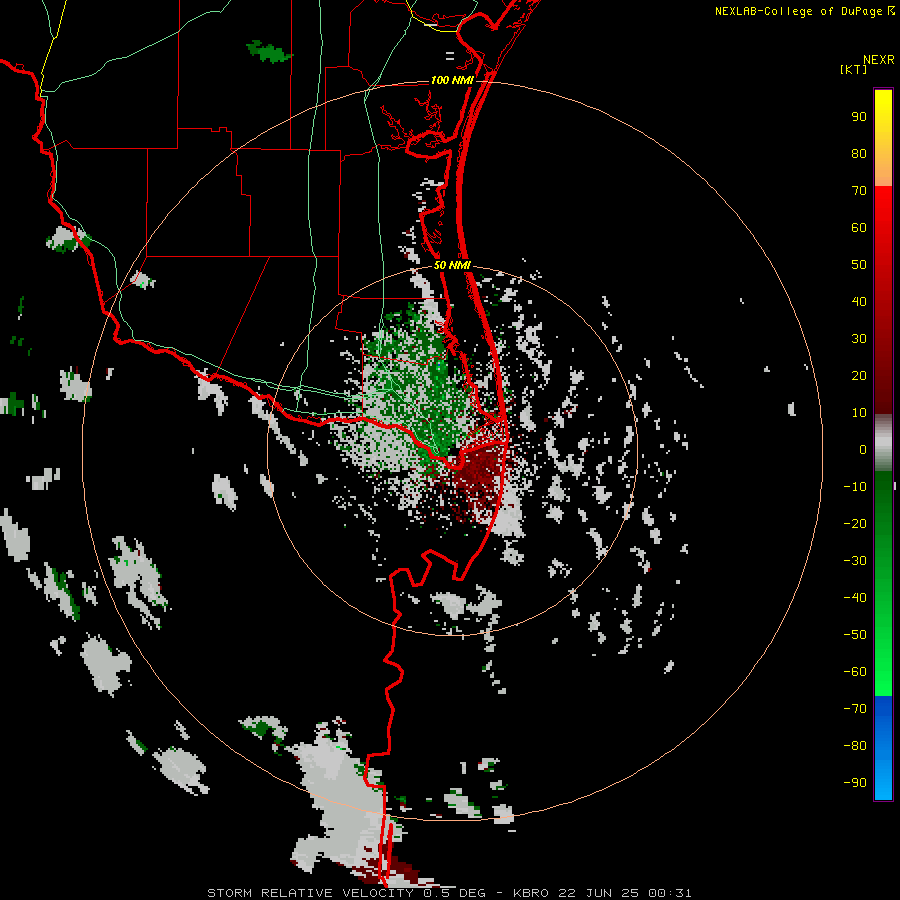Click the 20 value on velocity scale
Screen dimensions: 900x900
(x=859, y=376)
